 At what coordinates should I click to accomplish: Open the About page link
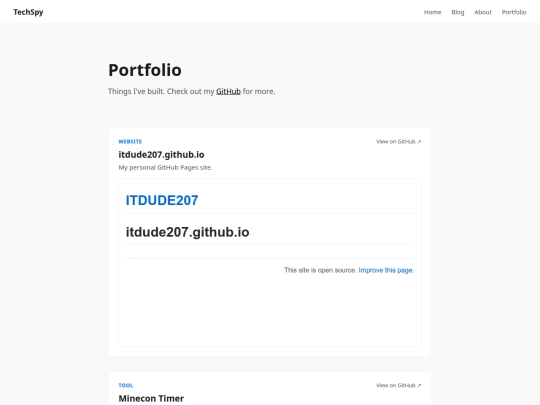click(x=483, y=12)
